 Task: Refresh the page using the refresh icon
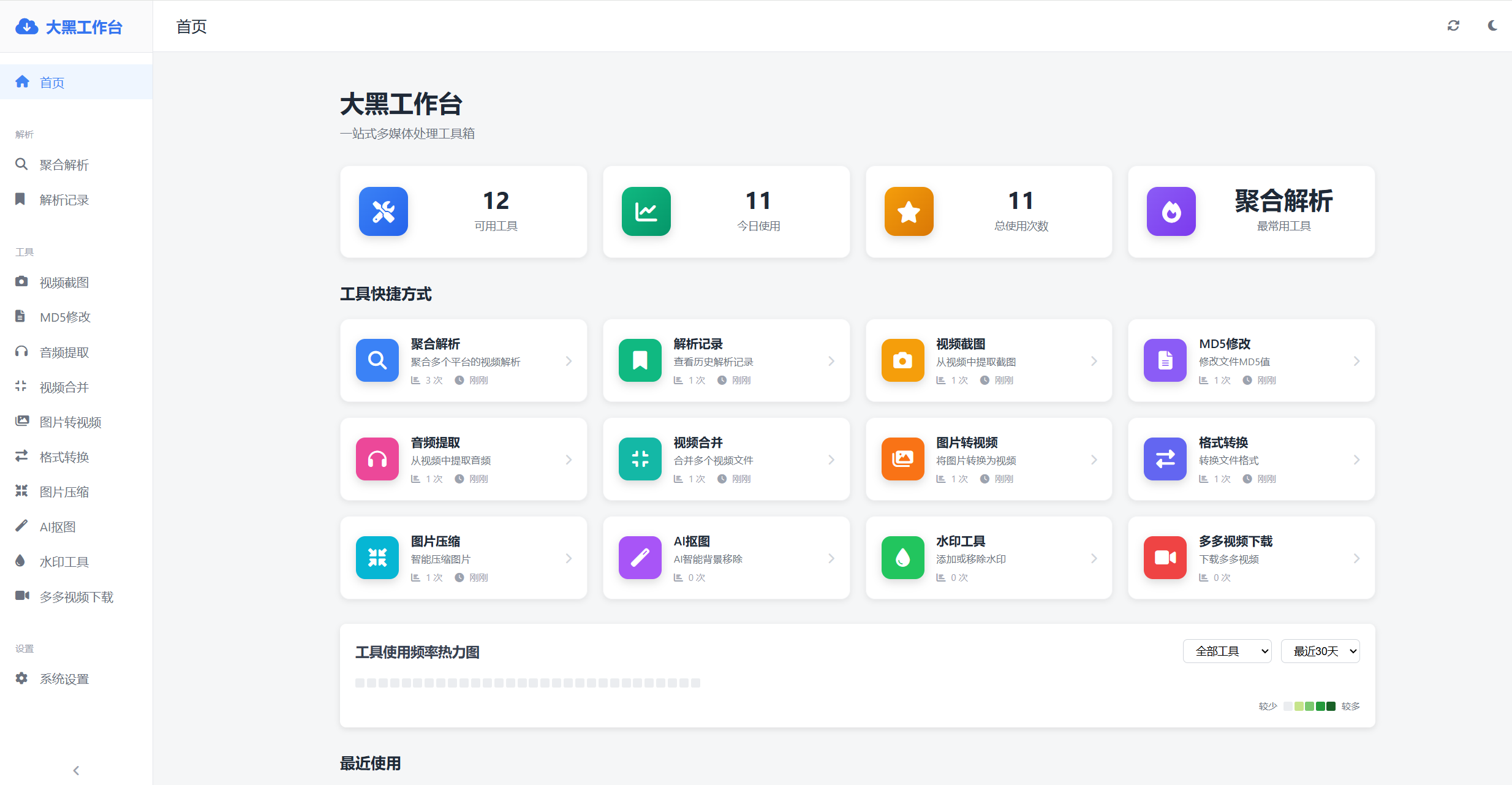(x=1454, y=25)
